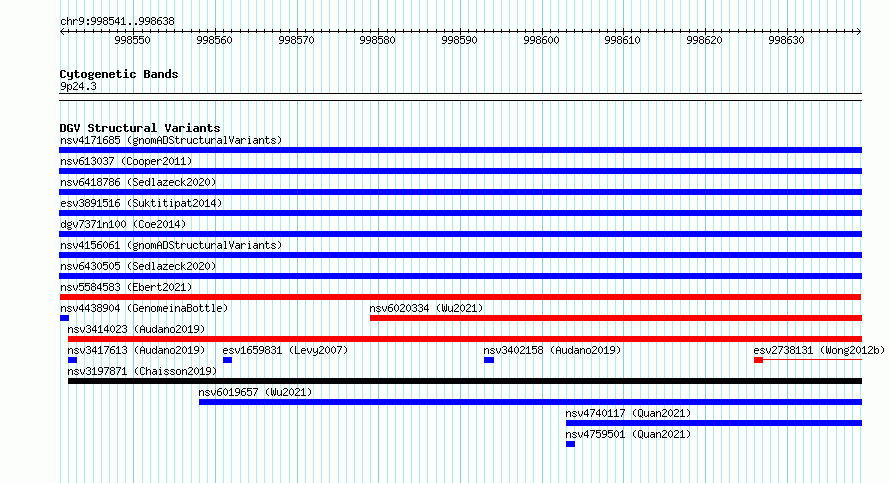Click esv1659831 (Levy2007) label

pos(285,350)
